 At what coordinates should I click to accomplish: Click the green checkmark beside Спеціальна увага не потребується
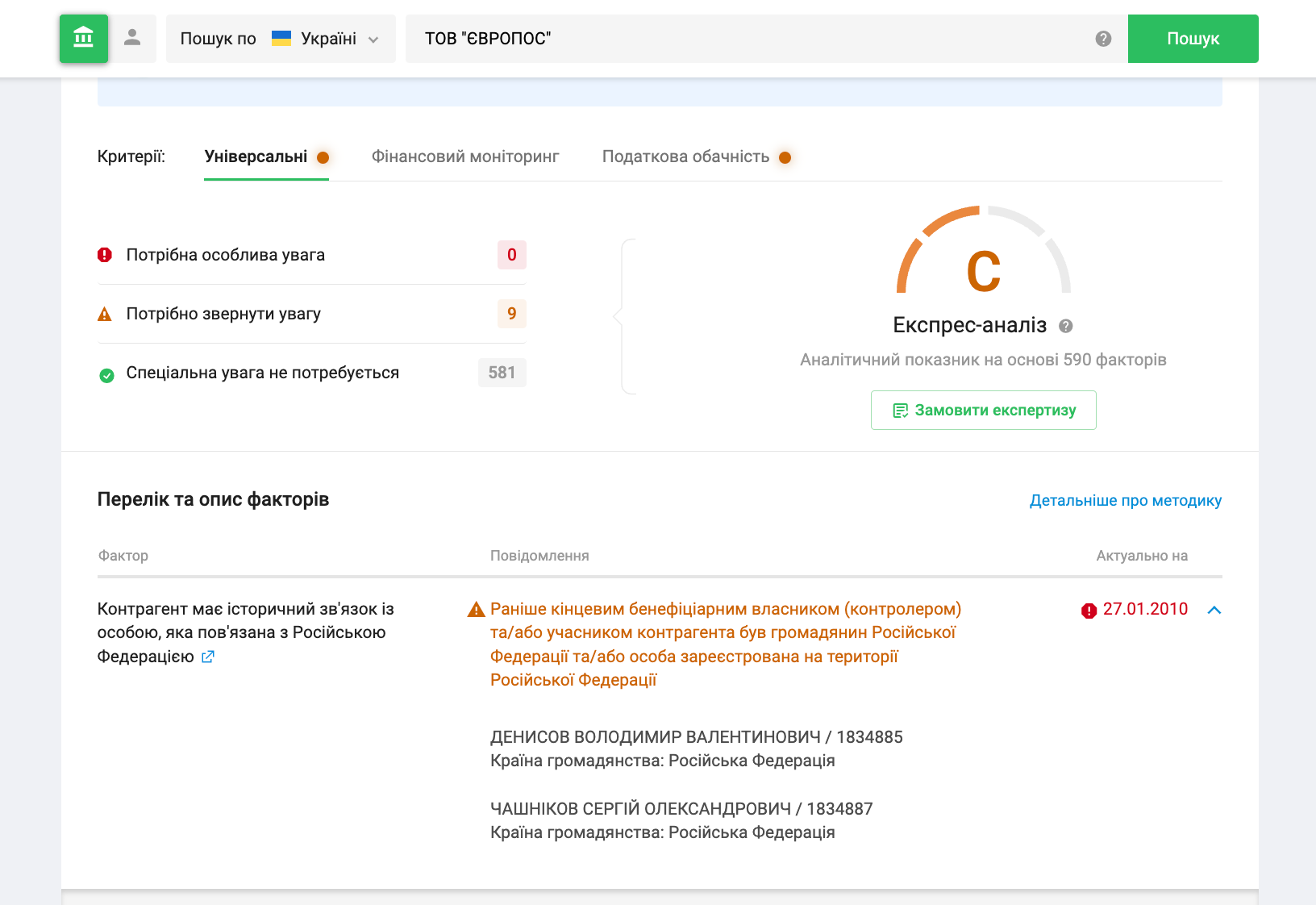pyautogui.click(x=106, y=373)
